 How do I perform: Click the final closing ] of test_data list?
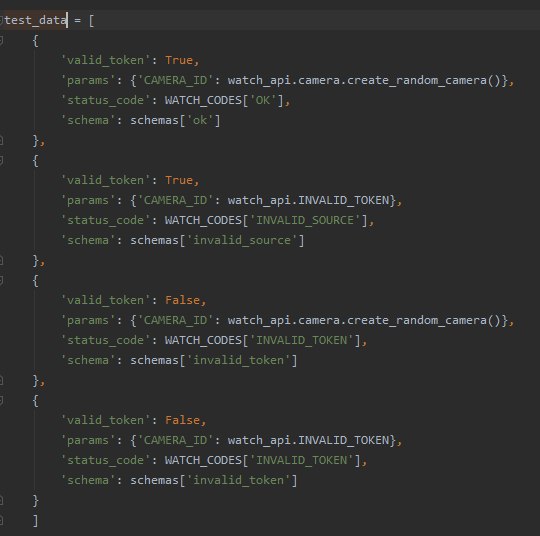pos(35,520)
